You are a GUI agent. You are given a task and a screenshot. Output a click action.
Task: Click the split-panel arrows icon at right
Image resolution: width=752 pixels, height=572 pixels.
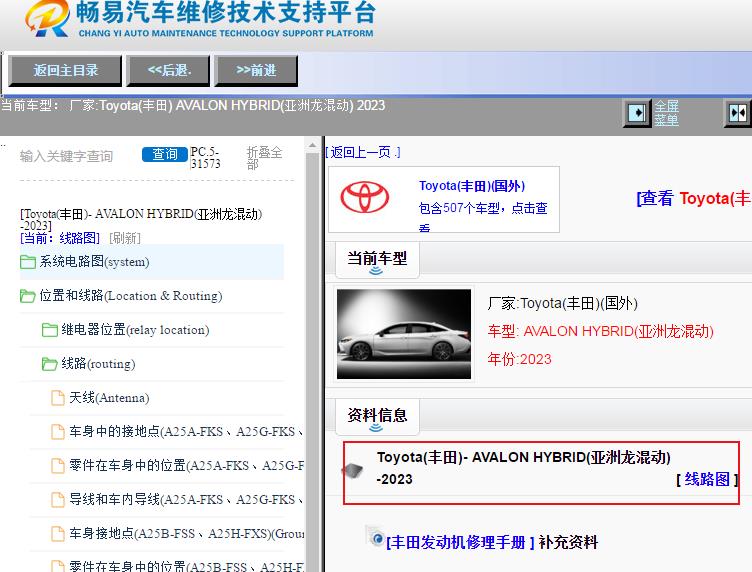point(738,114)
